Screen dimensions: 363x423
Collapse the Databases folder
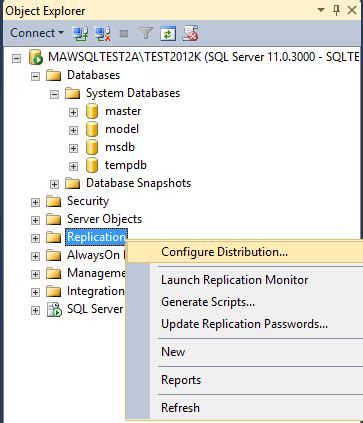pyautogui.click(x=35, y=76)
